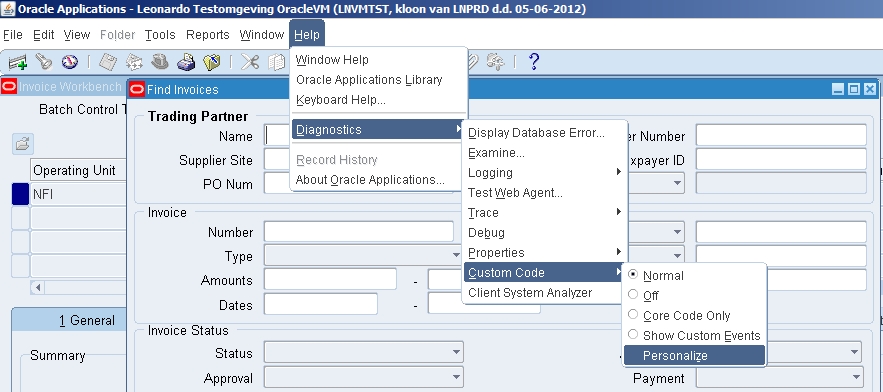The height and width of the screenshot is (392, 883).
Task: Click the Print toolbar icon
Action: click(x=186, y=62)
